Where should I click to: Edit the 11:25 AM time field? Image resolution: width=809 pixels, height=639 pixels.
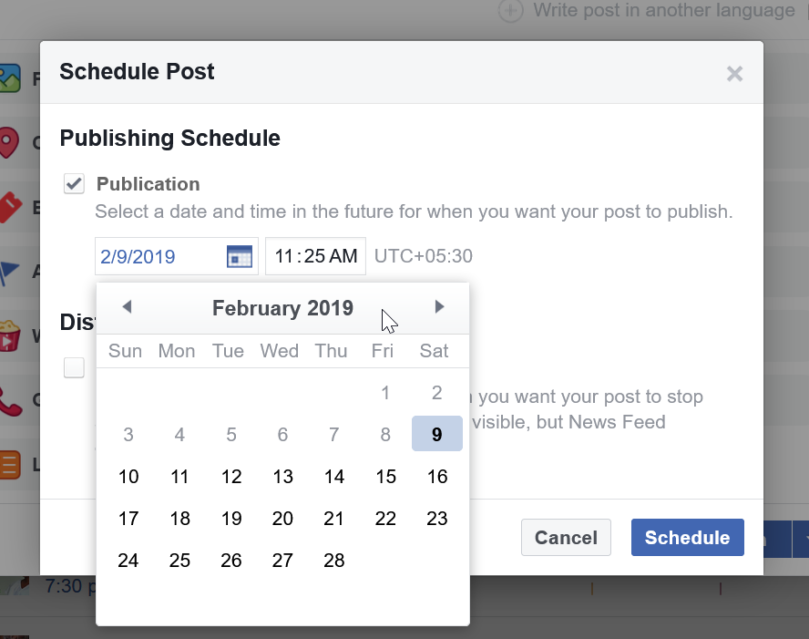(315, 256)
